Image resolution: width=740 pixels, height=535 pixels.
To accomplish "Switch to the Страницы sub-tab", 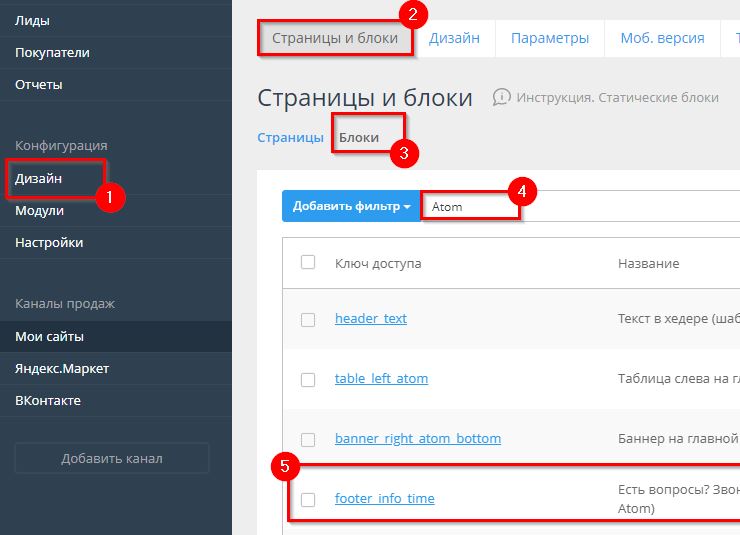I will click(x=290, y=138).
